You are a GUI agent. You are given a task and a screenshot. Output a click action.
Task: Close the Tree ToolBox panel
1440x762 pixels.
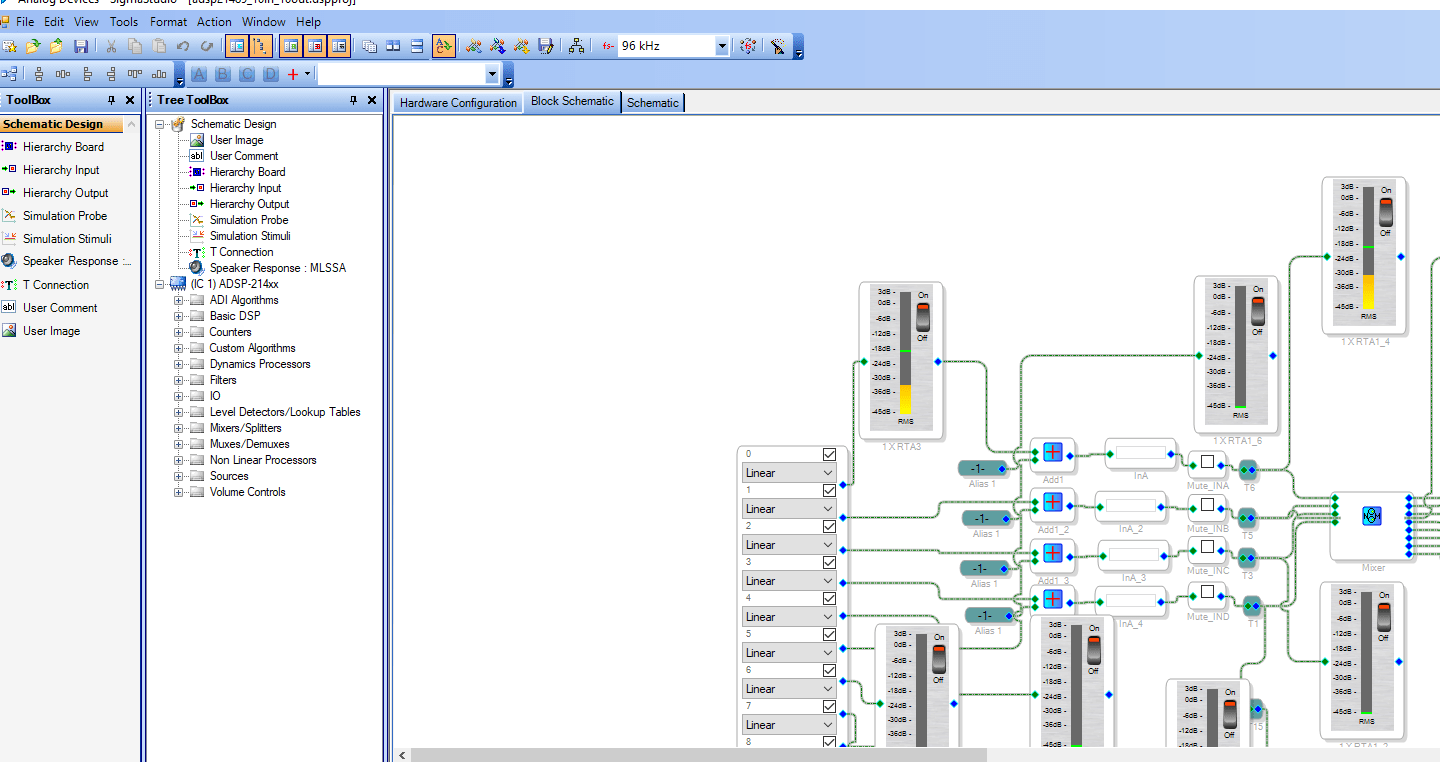372,100
